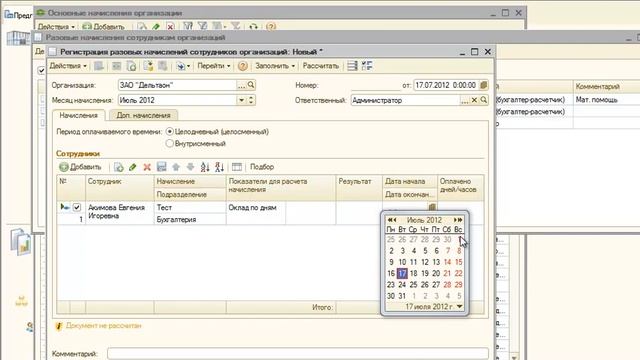Click the Месяц начисления up-down stepper
This screenshot has height=360, width=640.
251,100
